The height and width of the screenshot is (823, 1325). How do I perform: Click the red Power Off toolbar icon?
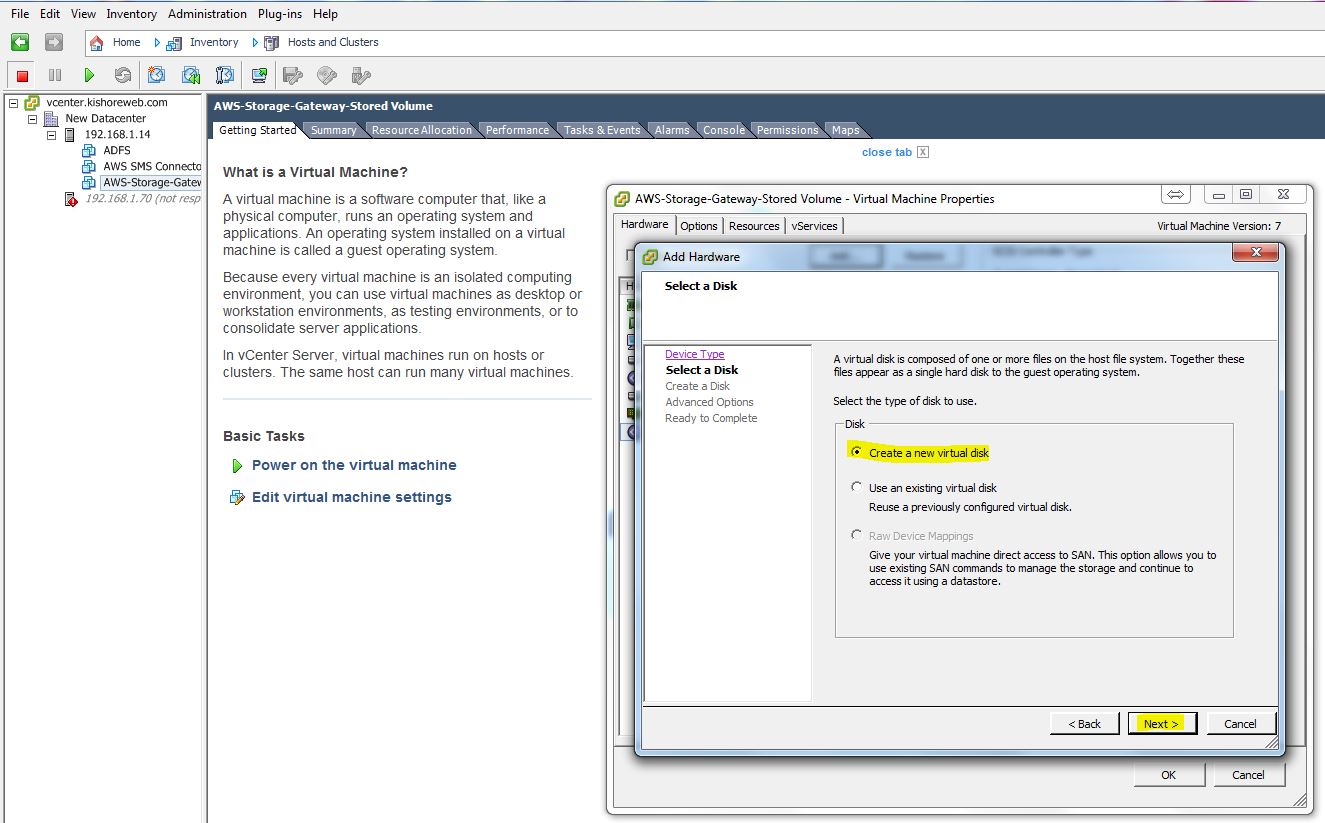tap(22, 75)
